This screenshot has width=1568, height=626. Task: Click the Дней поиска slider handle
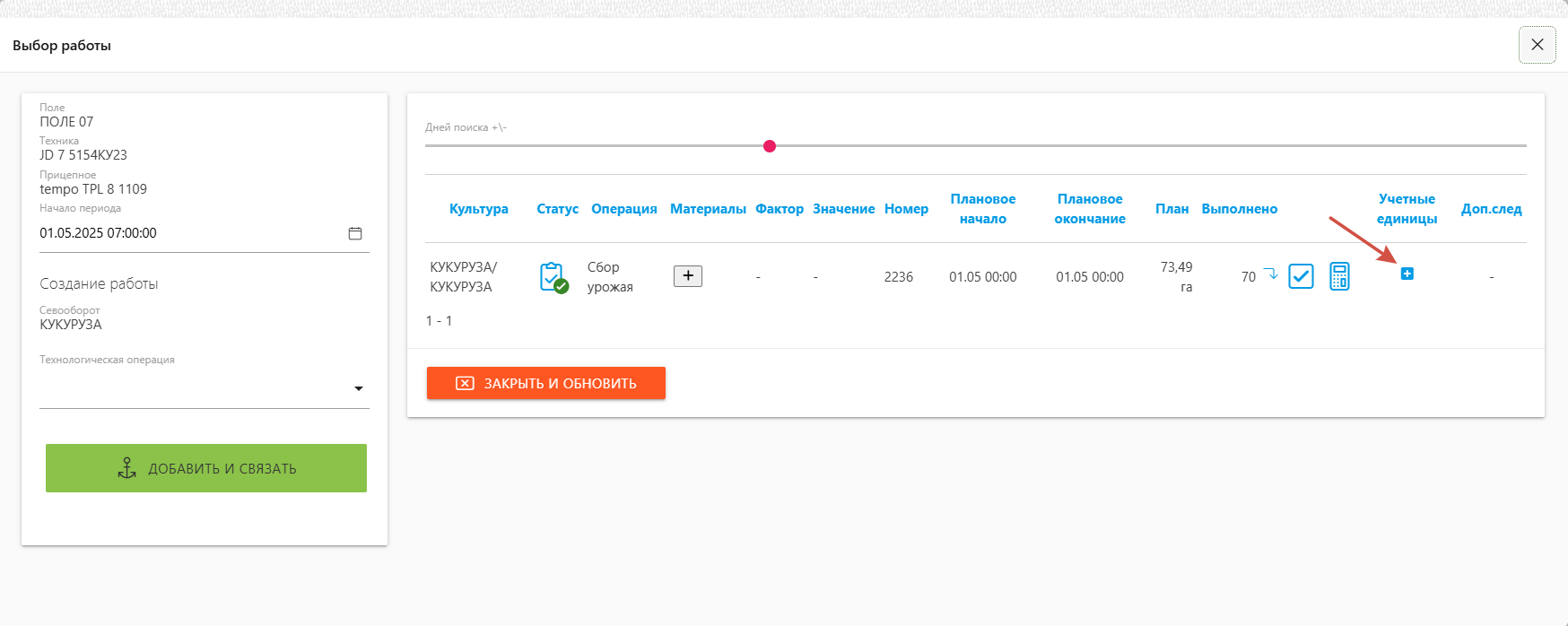click(x=770, y=146)
